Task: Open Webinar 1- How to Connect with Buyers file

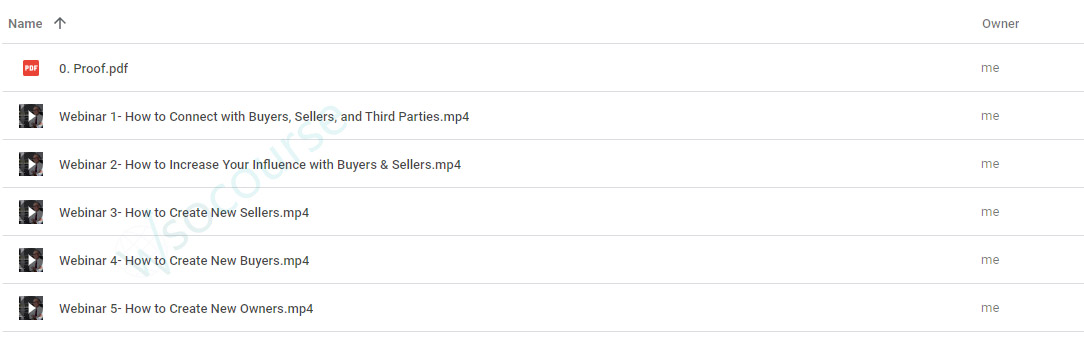Action: pyautogui.click(x=264, y=117)
